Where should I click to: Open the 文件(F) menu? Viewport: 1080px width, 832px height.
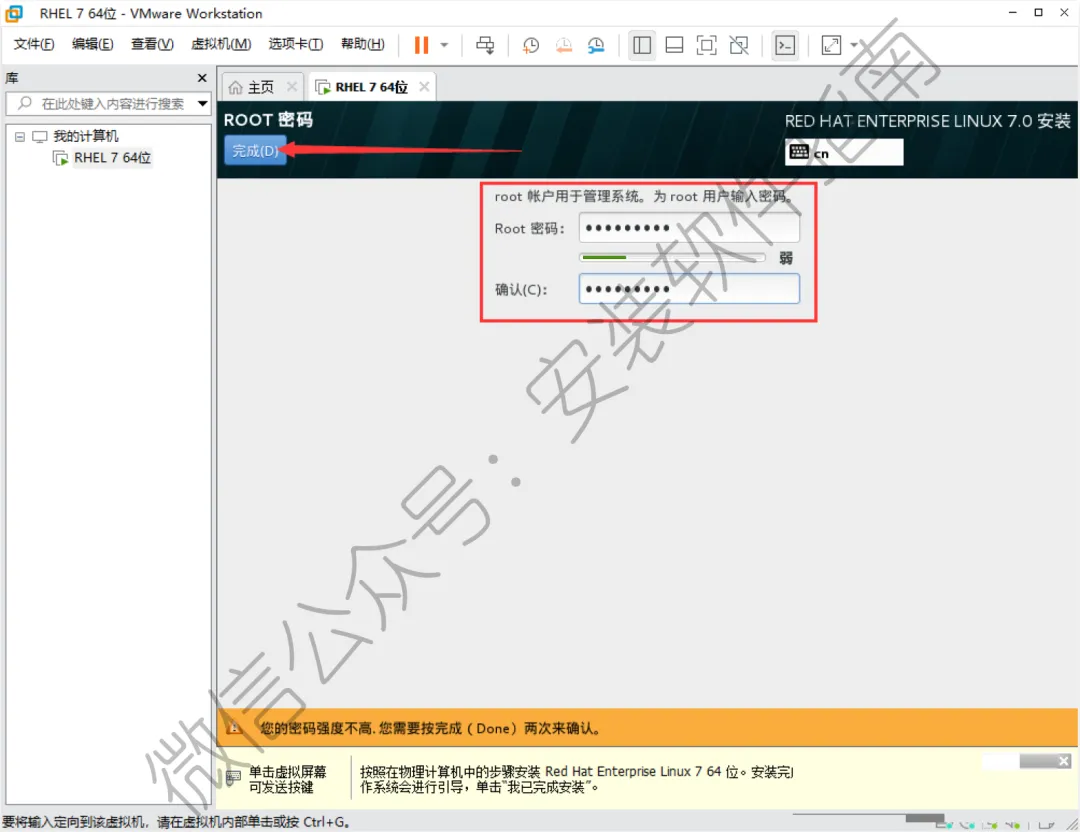point(34,44)
